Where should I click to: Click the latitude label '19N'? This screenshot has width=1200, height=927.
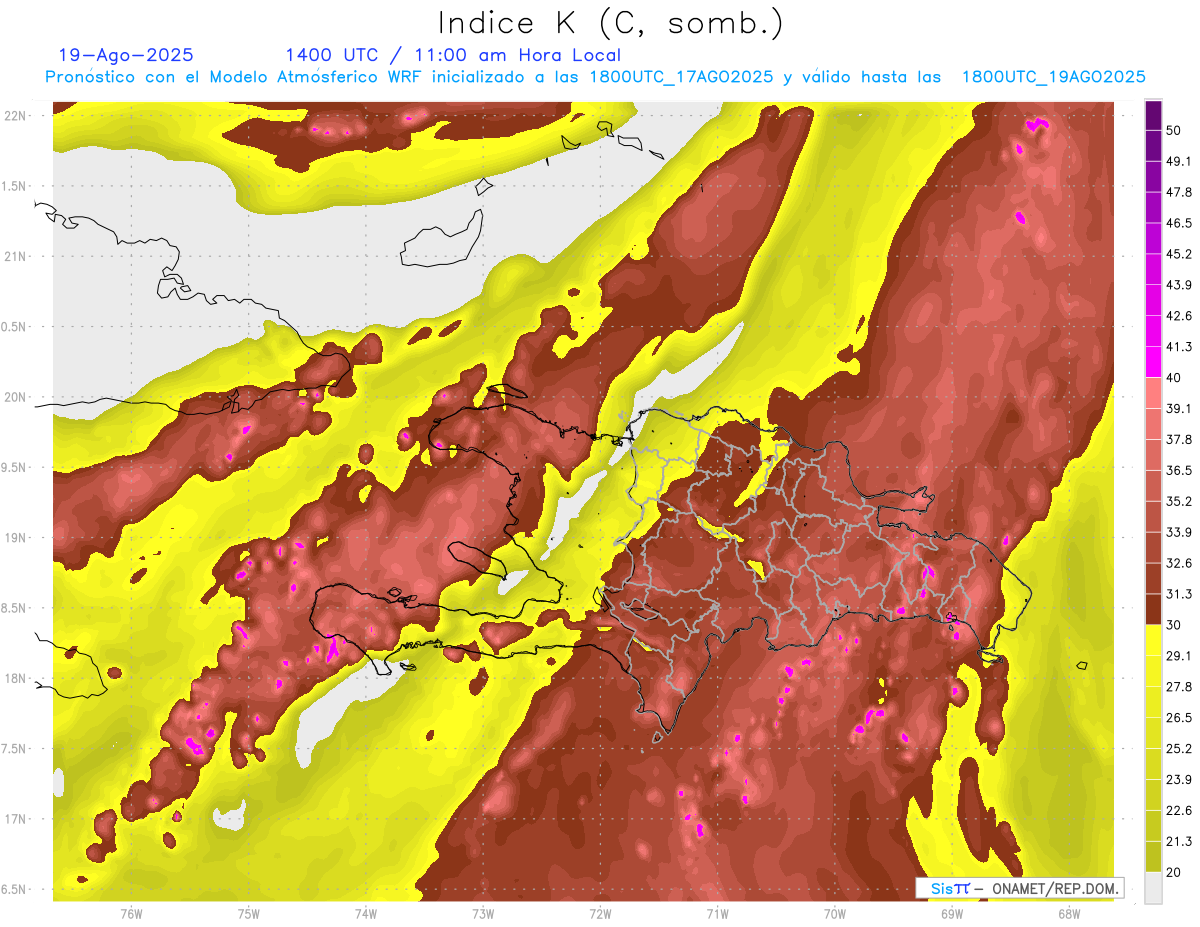click(x=16, y=538)
